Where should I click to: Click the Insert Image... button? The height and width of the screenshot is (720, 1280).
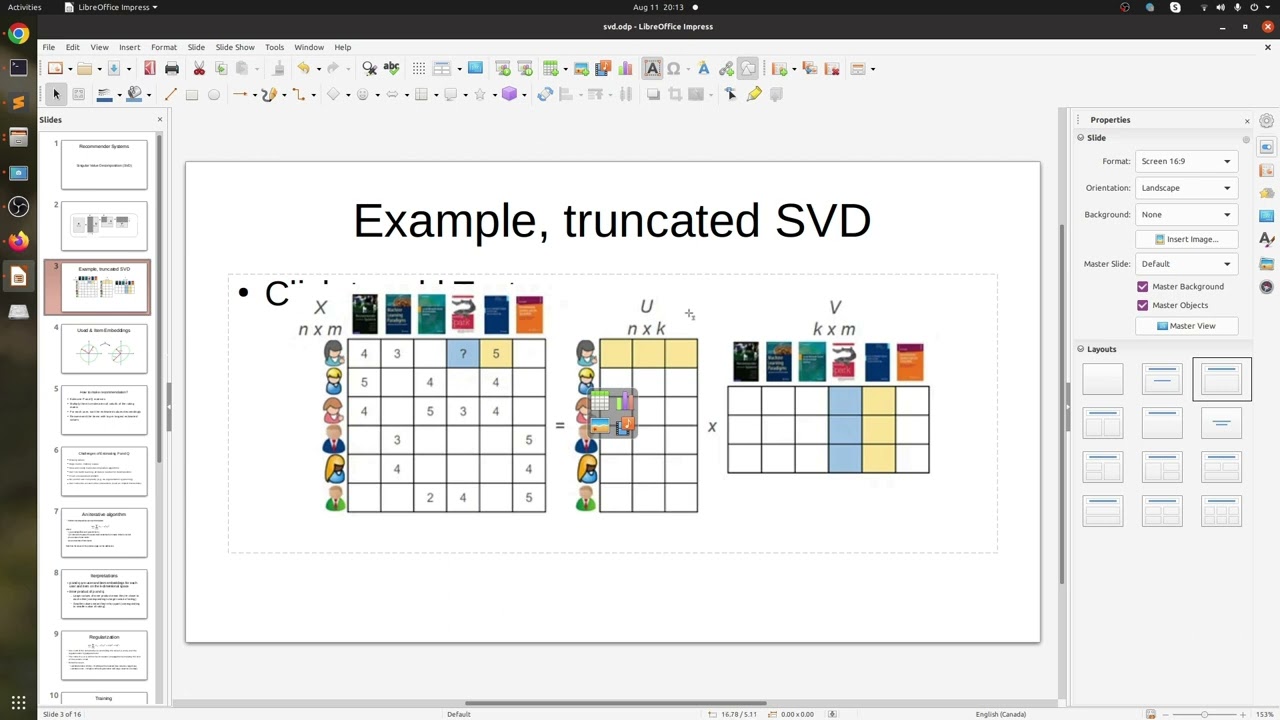(1186, 239)
